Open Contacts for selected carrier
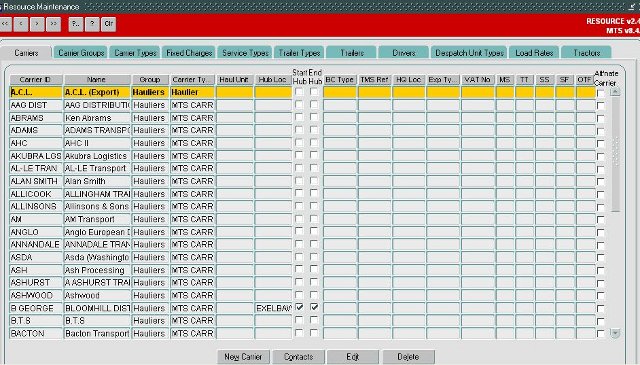The height and width of the screenshot is (365, 640). 298,357
